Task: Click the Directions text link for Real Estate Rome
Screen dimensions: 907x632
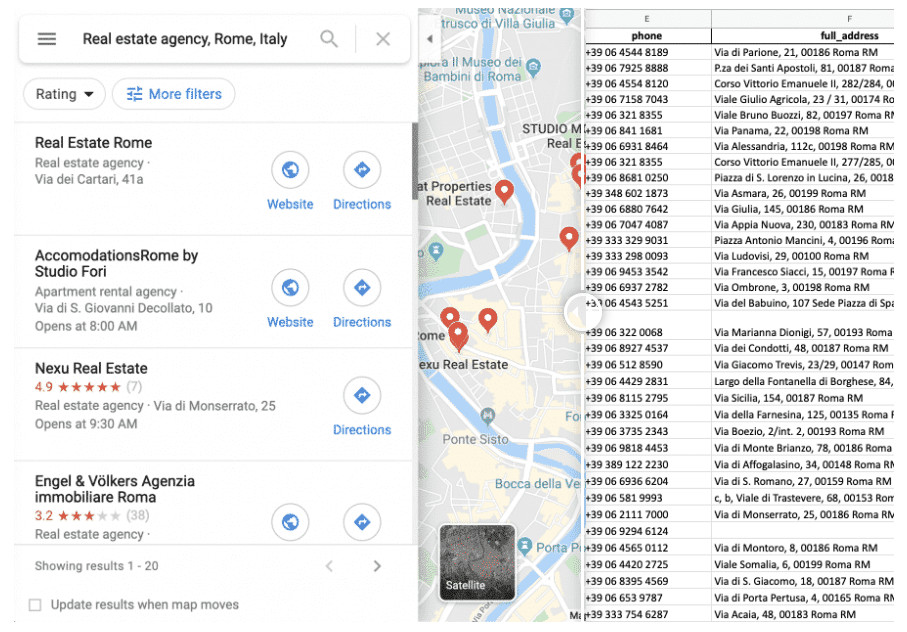Action: tap(362, 204)
